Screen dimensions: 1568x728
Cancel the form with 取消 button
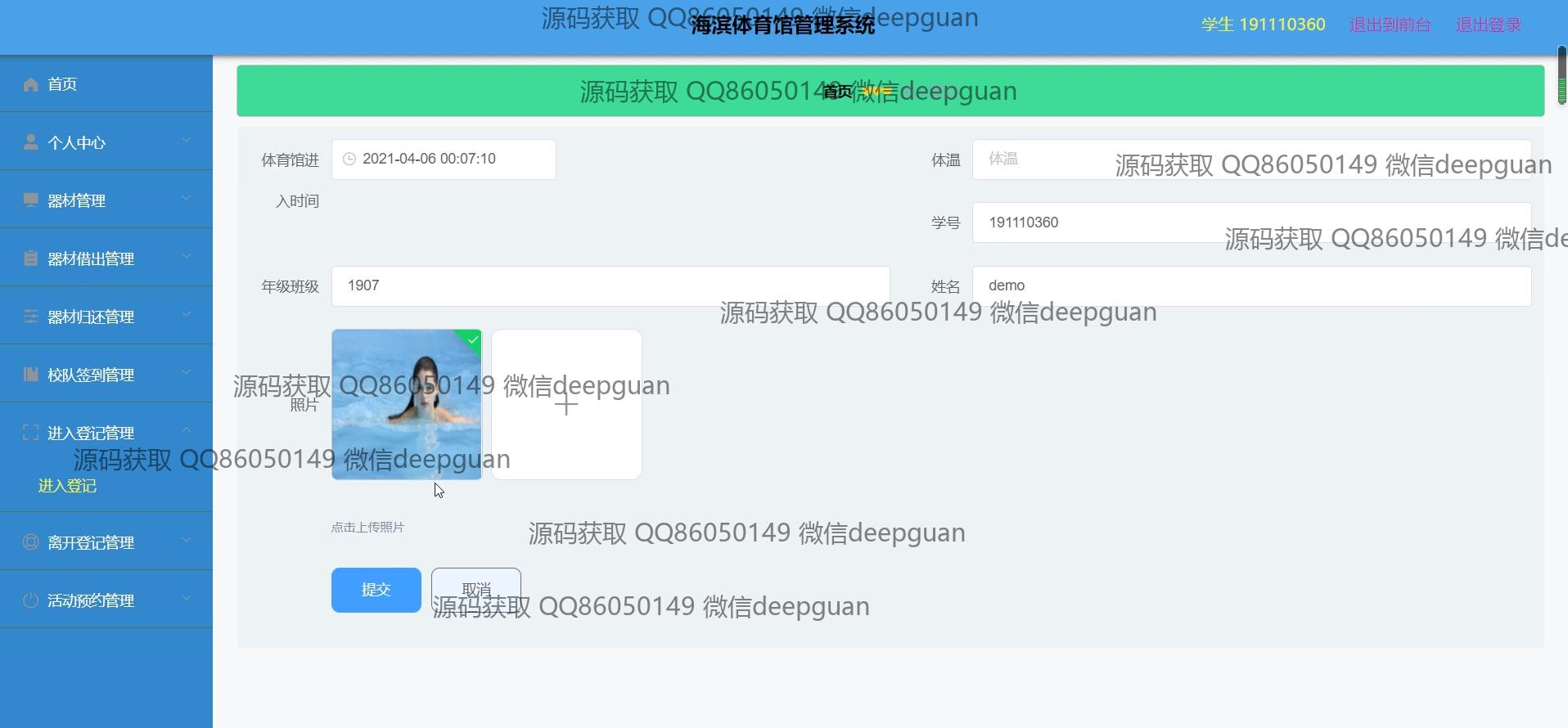click(476, 590)
